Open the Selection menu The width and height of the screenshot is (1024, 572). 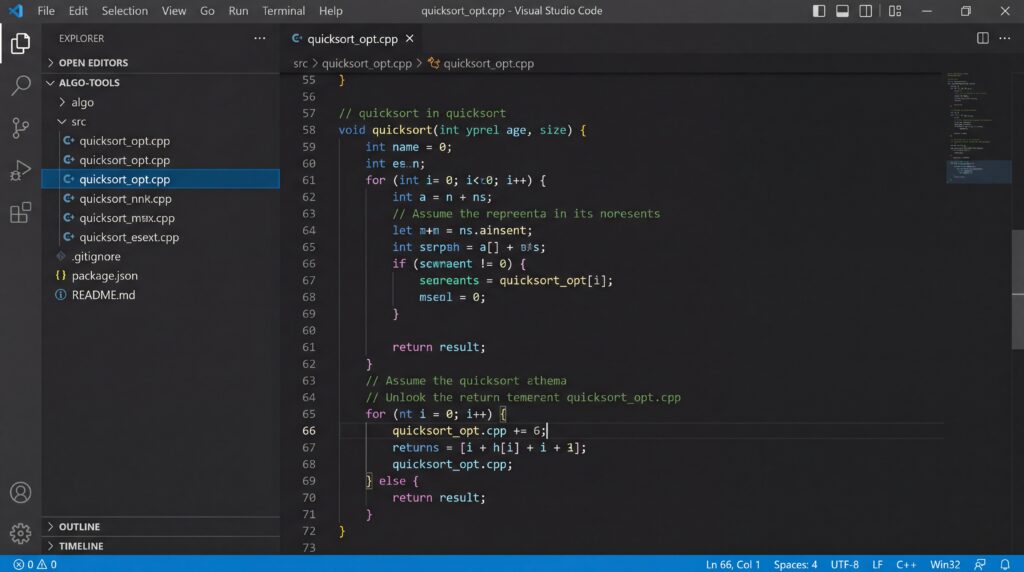coord(125,10)
